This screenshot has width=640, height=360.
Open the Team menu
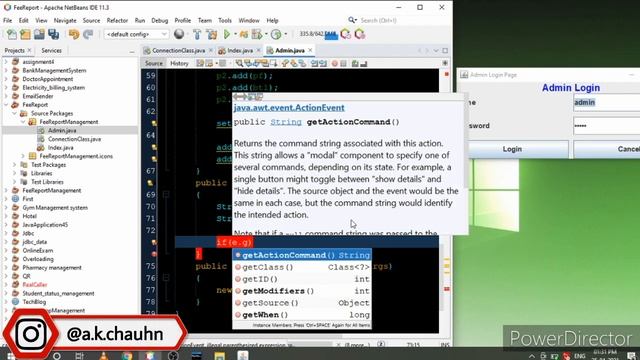click(x=205, y=20)
